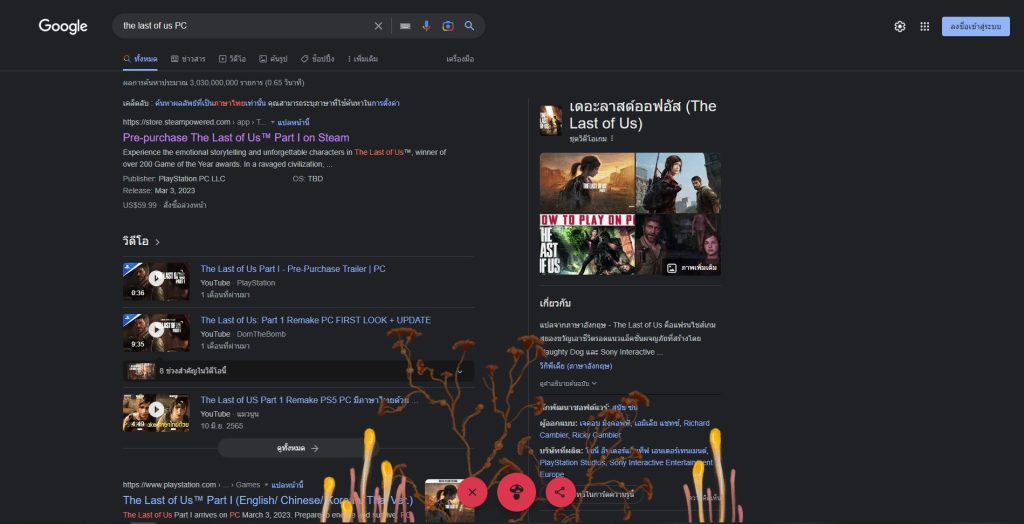Screen dimensions: 1024x524
Task: Open the on-screen keyboard input tool
Action: [x=405, y=26]
